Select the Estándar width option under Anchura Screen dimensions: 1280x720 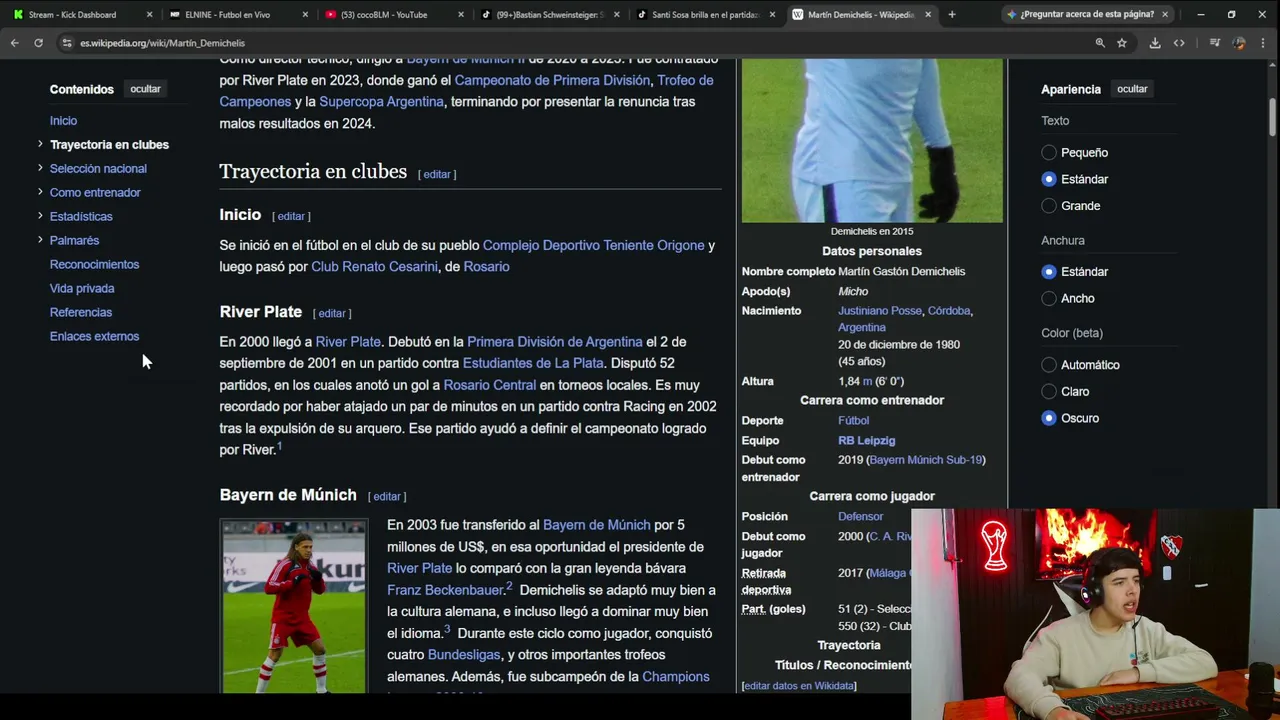[x=1049, y=272]
